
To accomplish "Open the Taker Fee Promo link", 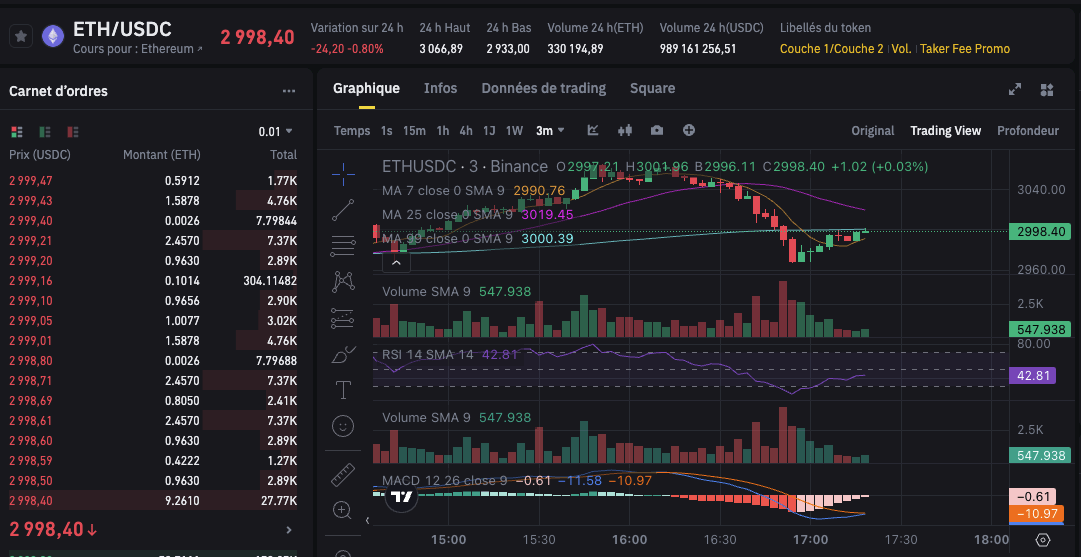I will (x=965, y=49).
